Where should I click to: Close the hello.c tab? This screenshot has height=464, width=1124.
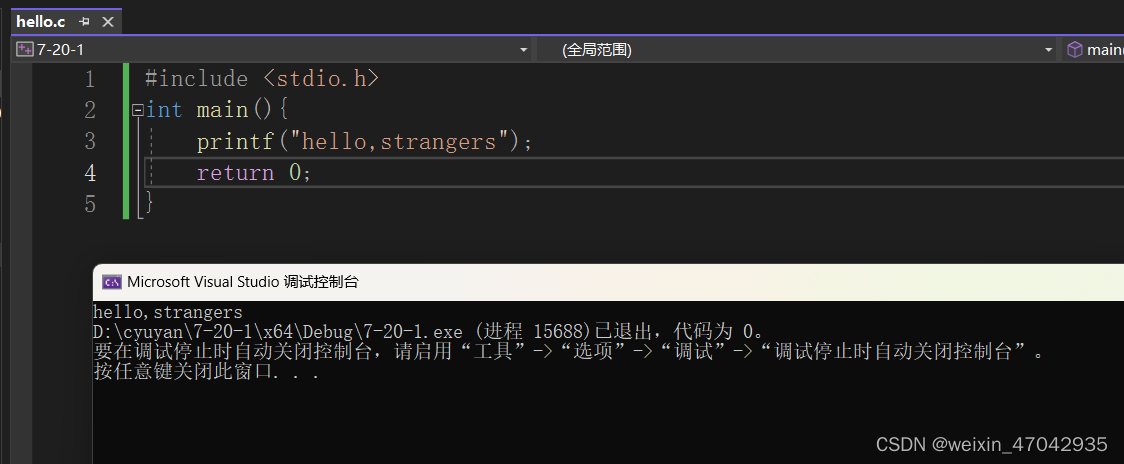coord(108,22)
